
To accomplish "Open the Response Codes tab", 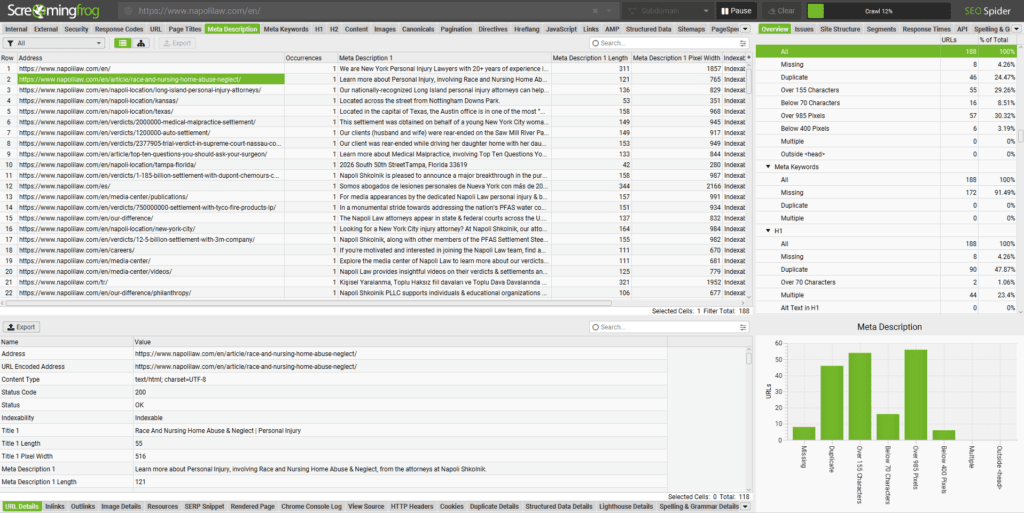I will click(119, 29).
